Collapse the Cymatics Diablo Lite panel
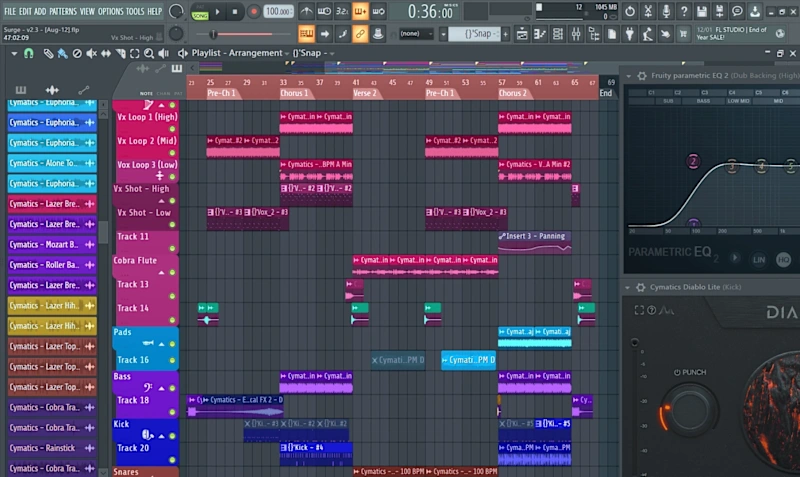The image size is (800, 477). 628,288
